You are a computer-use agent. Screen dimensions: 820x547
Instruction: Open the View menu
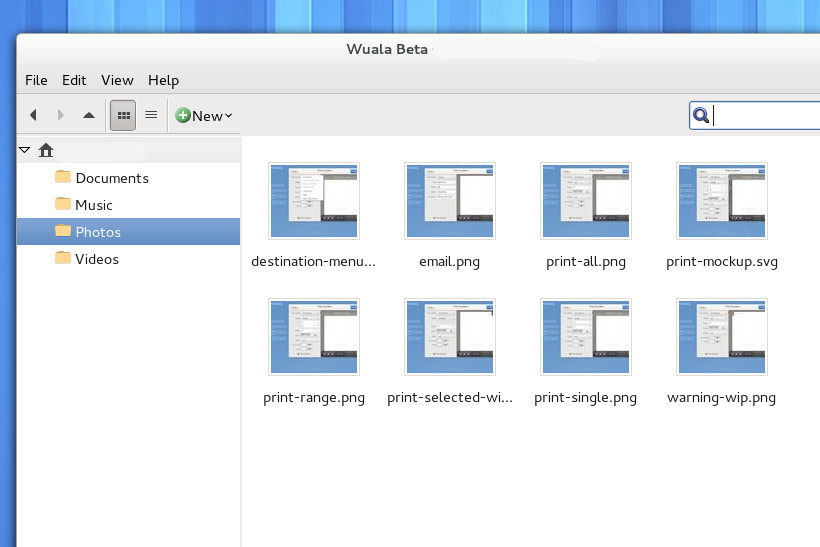pyautogui.click(x=117, y=81)
